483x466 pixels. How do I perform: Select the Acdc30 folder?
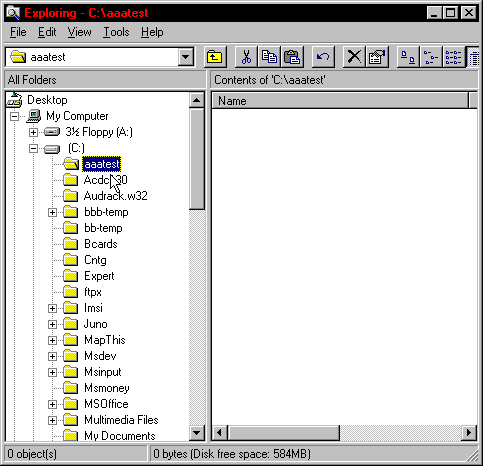pyautogui.click(x=105, y=180)
